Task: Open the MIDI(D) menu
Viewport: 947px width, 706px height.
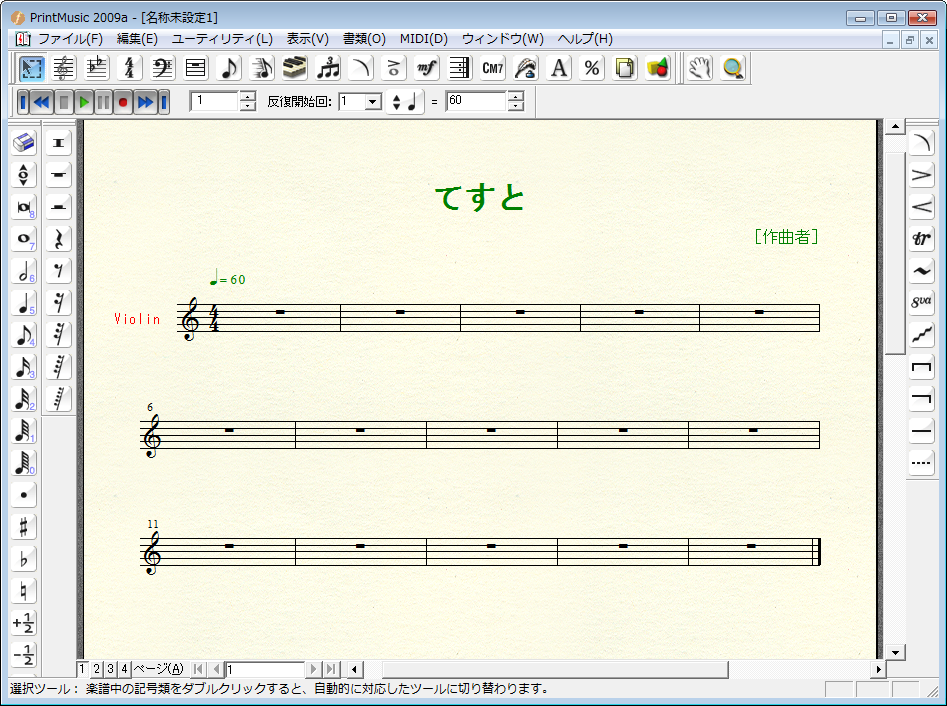Action: point(423,39)
